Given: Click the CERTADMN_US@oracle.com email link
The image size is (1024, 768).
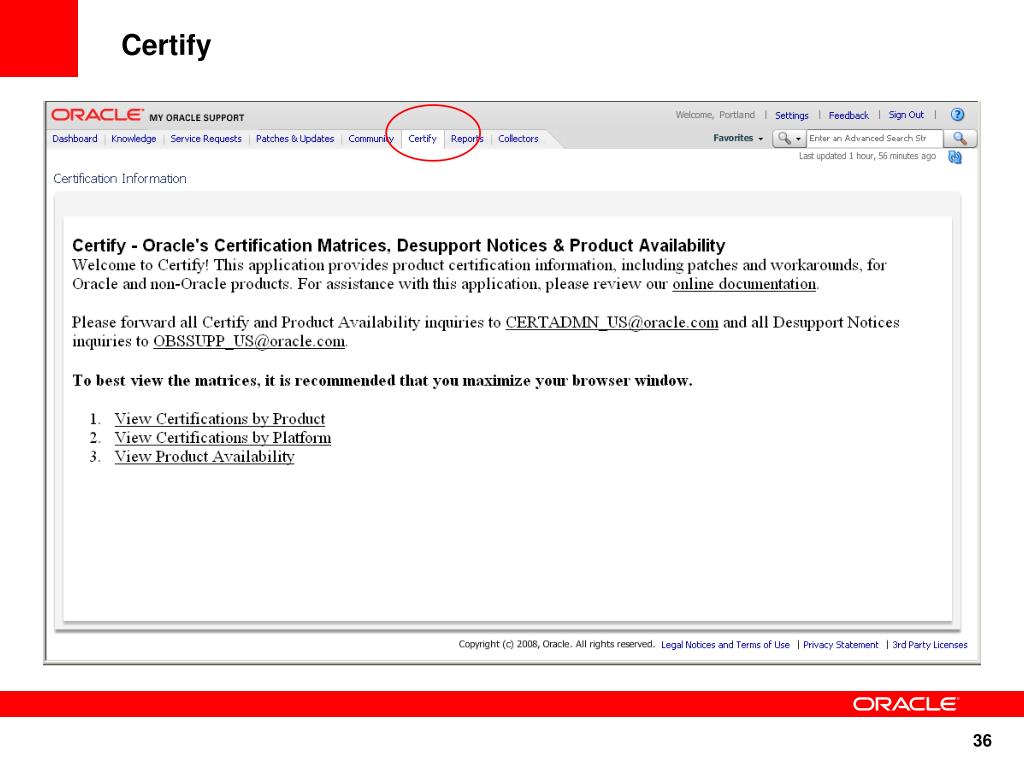Looking at the screenshot, I should pyautogui.click(x=612, y=323).
